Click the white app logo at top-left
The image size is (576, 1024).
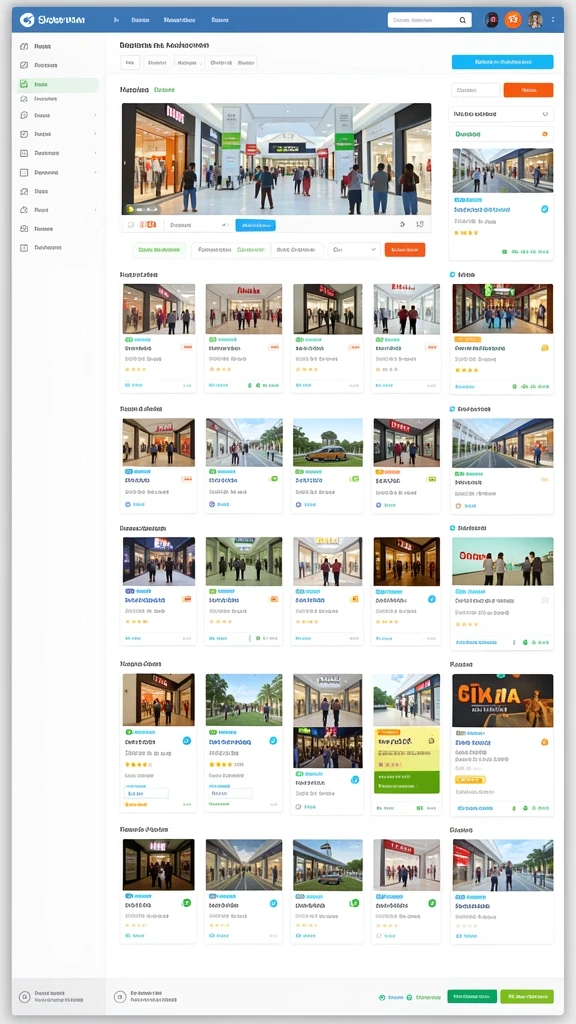(x=27, y=20)
